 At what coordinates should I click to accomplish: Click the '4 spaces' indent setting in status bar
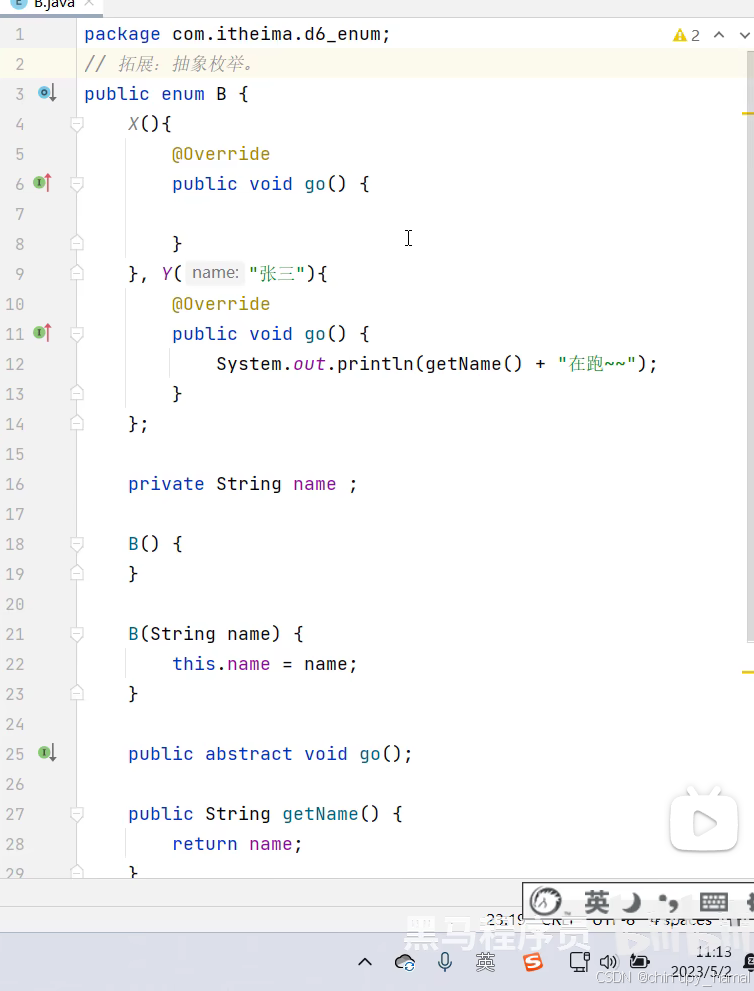click(x=681, y=920)
